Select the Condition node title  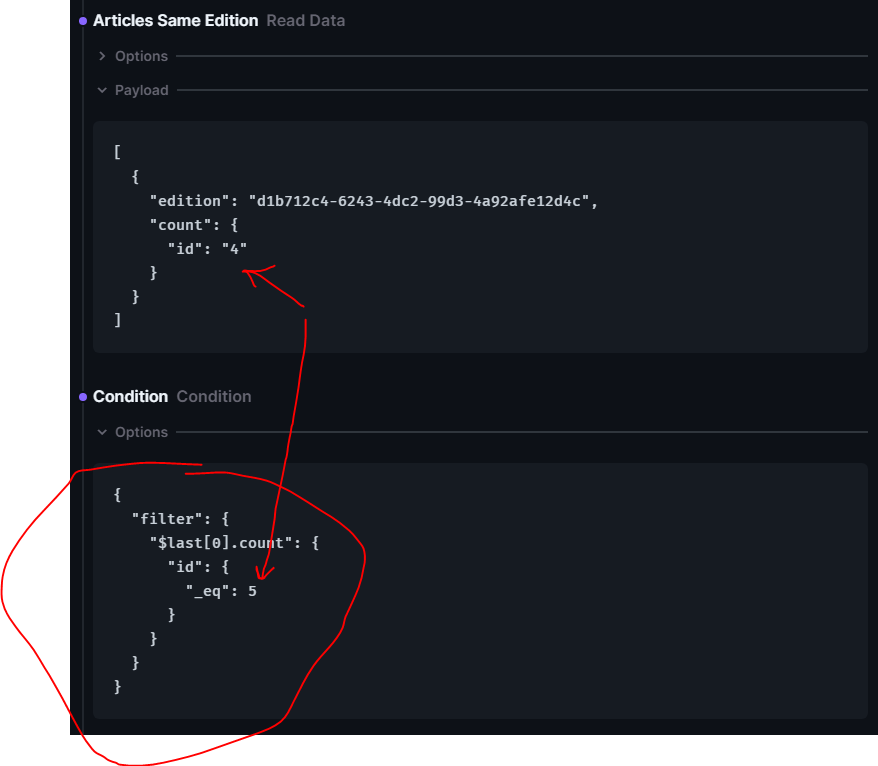(130, 396)
